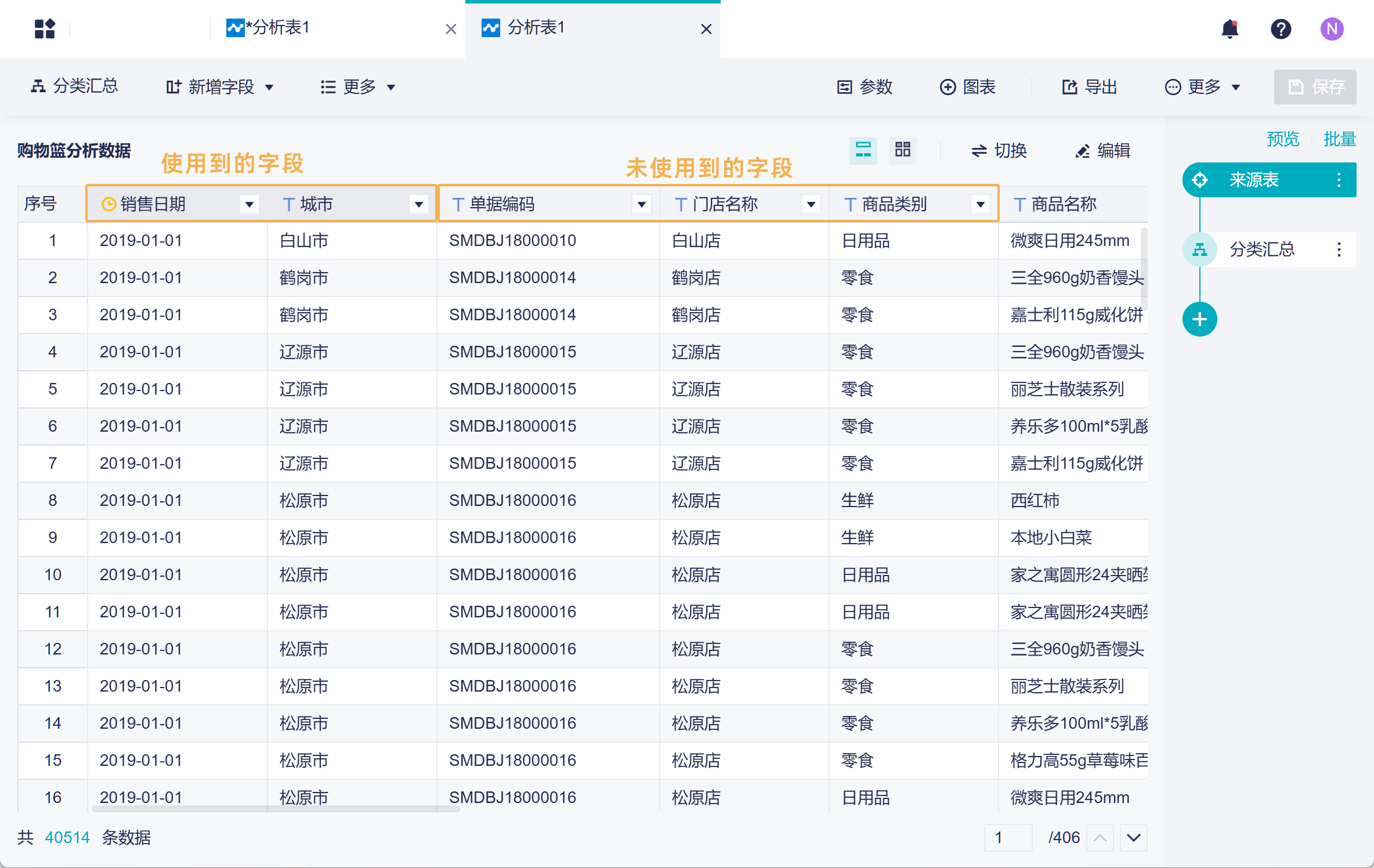Screen dimensions: 1374x868
Task: Open 分类汇总 step three-dot menu
Action: (1339, 249)
